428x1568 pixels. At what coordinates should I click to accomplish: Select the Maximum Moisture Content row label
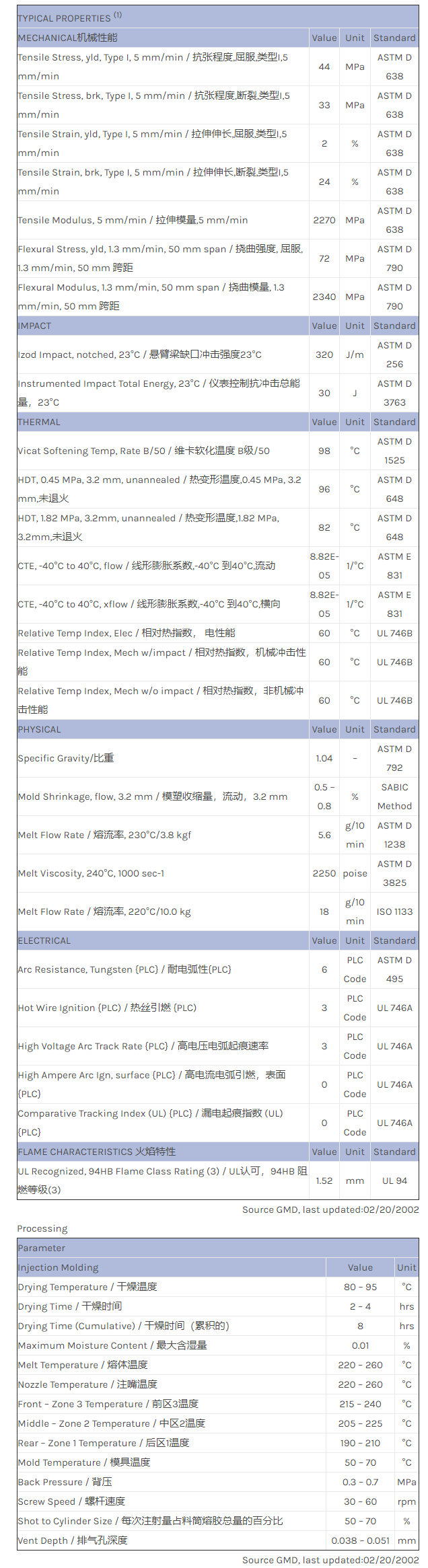112,1346
